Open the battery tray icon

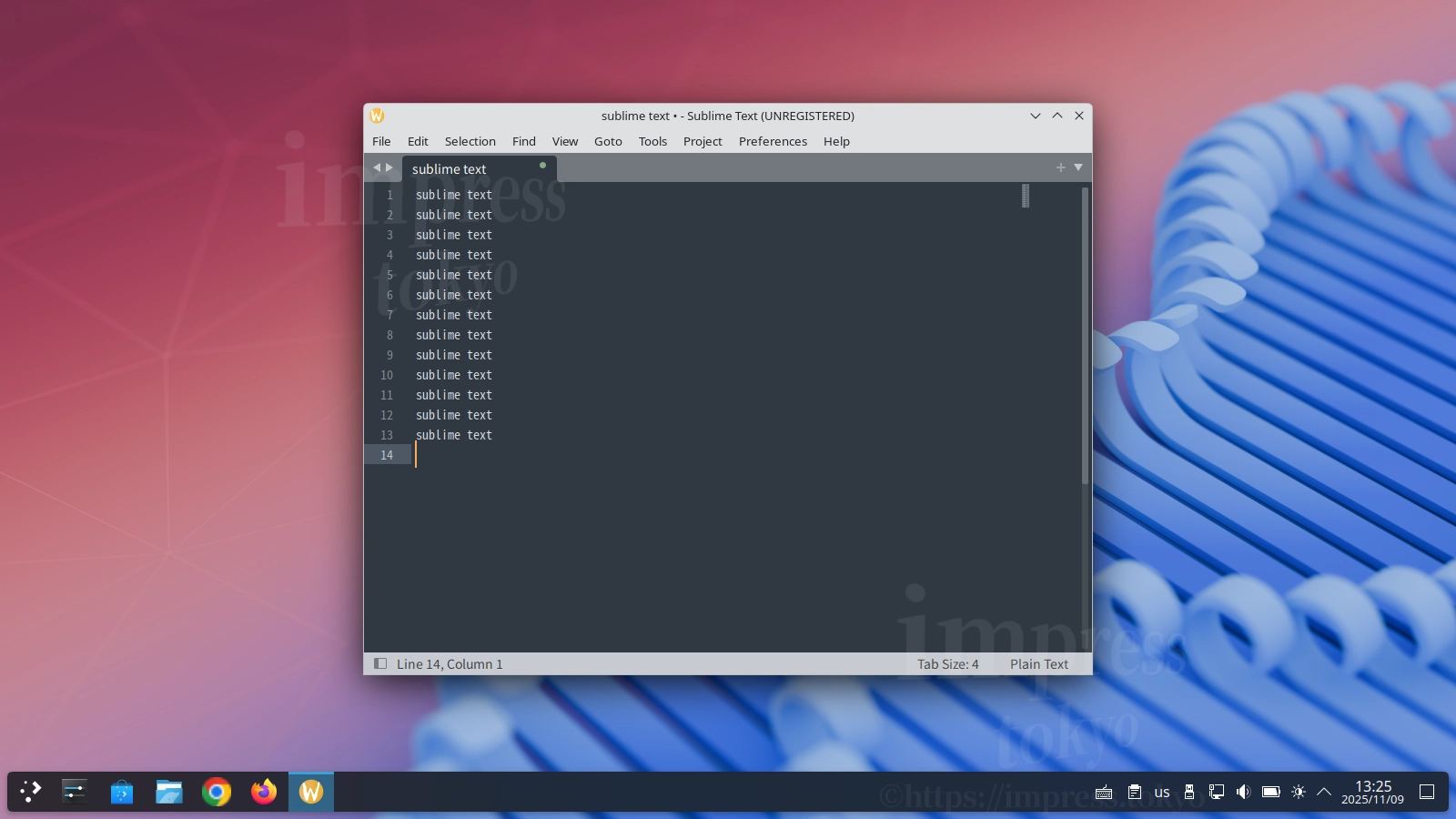point(1271,792)
